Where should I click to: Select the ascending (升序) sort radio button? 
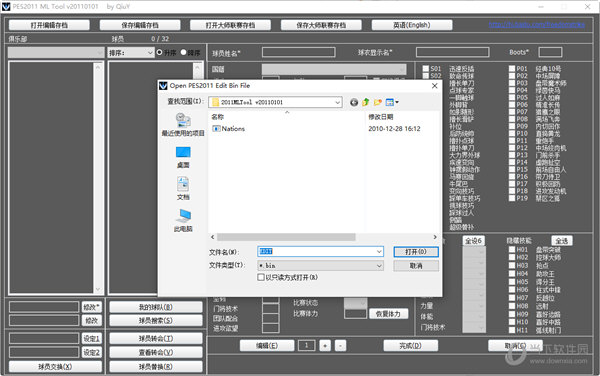click(x=160, y=52)
